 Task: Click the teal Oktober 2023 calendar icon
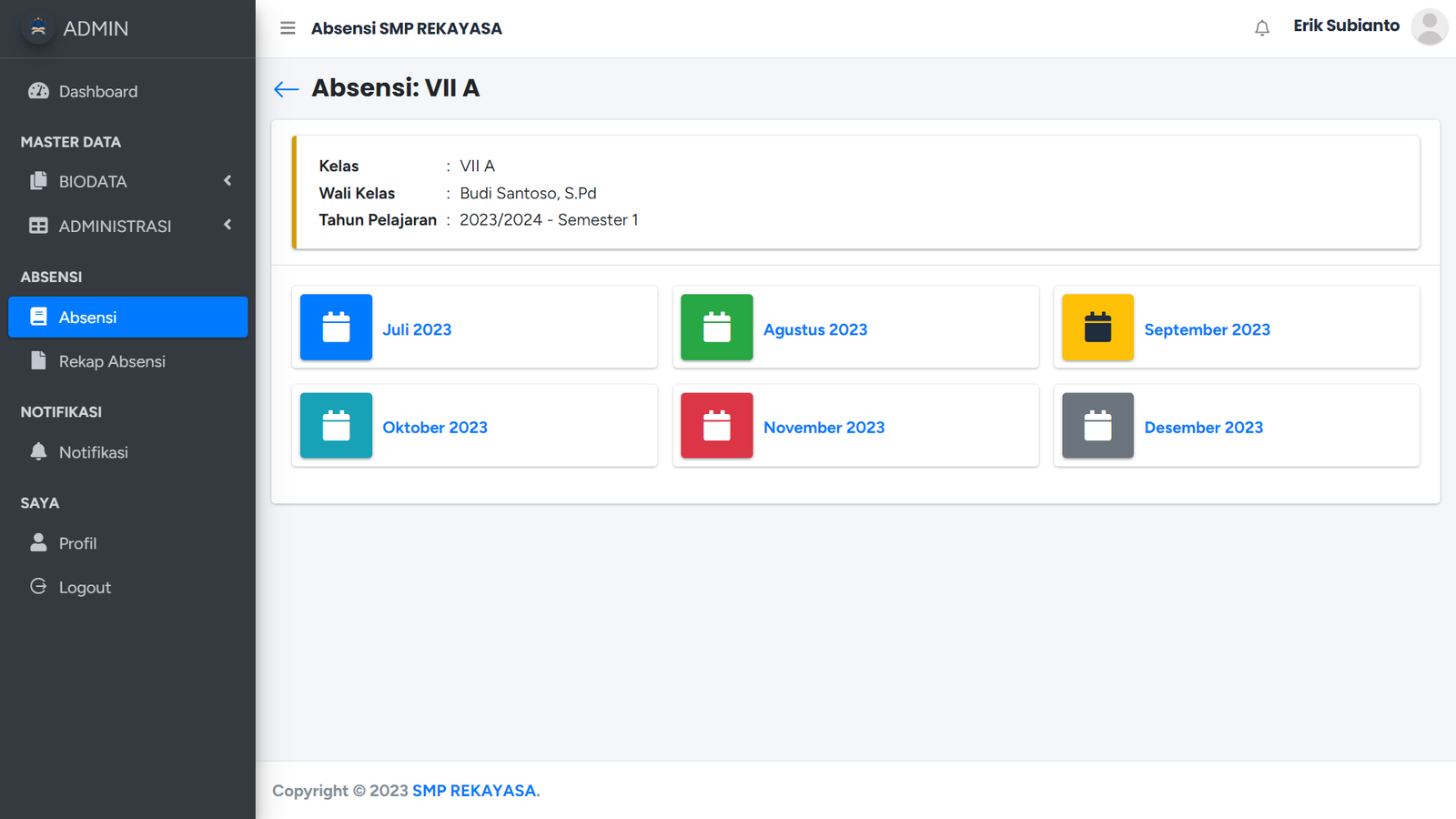click(x=336, y=426)
